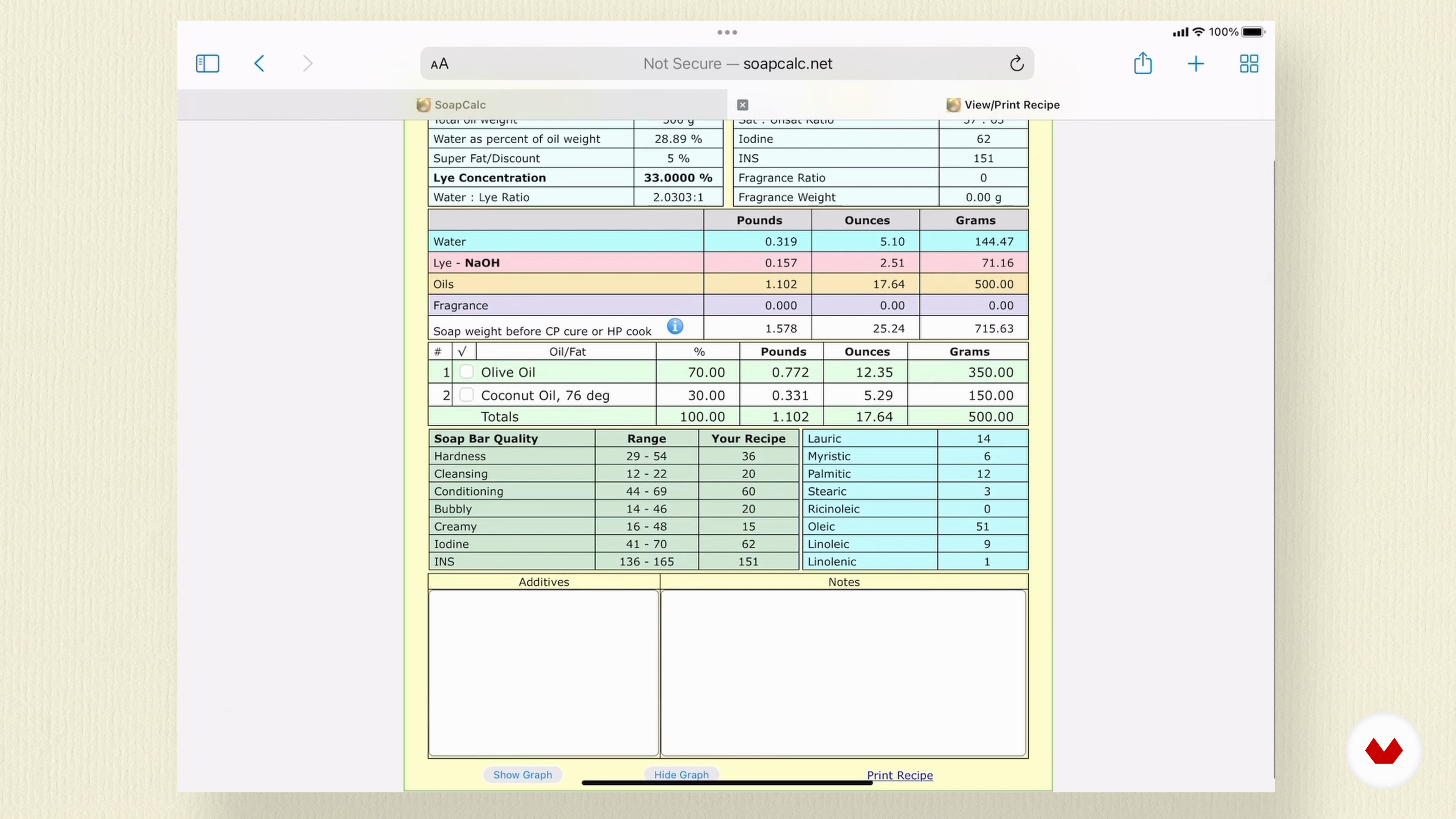The height and width of the screenshot is (819, 1456).
Task: Click the Pounds header above Water row
Action: (758, 220)
